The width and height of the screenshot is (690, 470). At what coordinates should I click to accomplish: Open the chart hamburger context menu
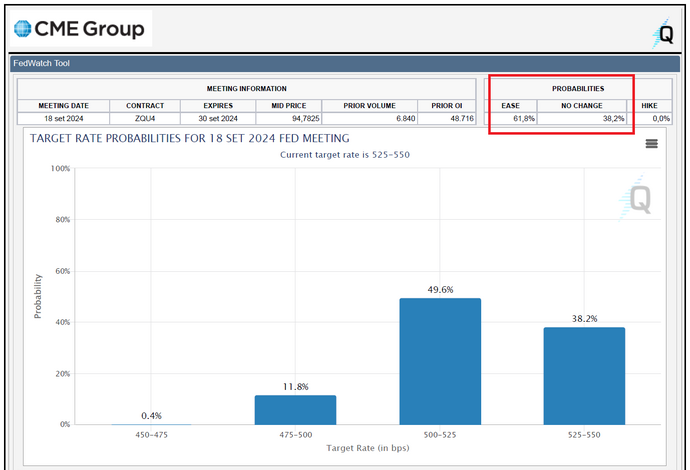[x=652, y=144]
